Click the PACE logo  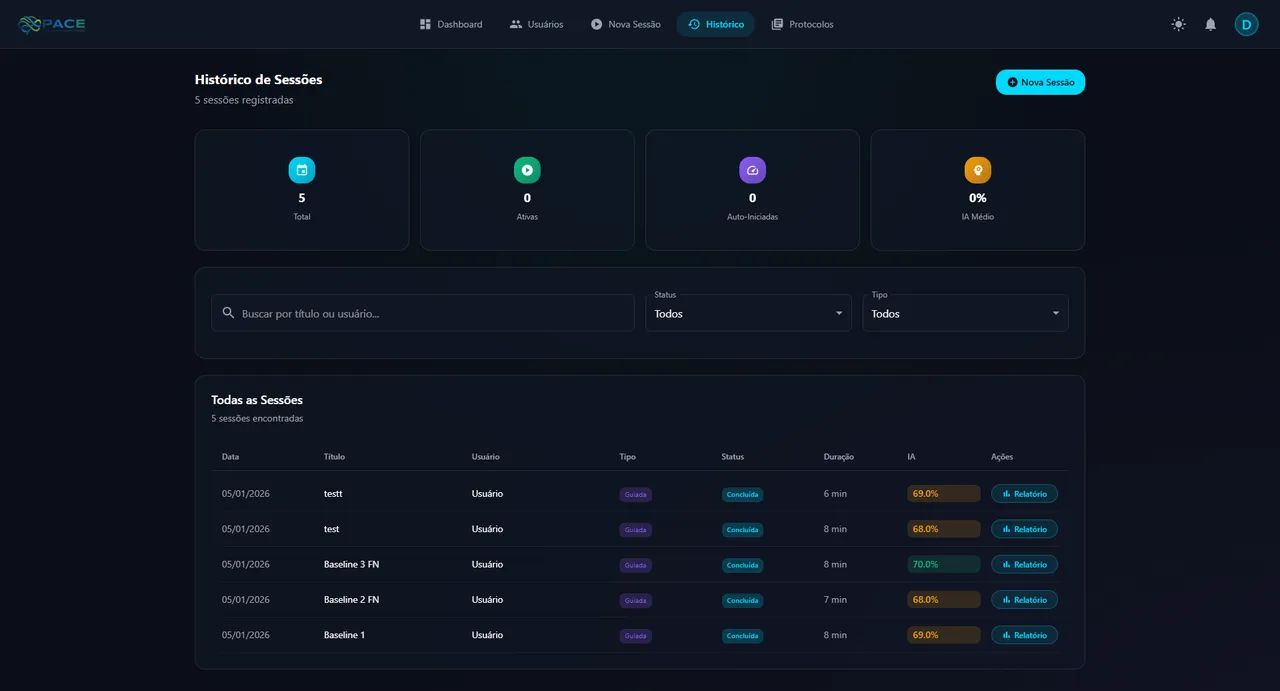point(52,24)
